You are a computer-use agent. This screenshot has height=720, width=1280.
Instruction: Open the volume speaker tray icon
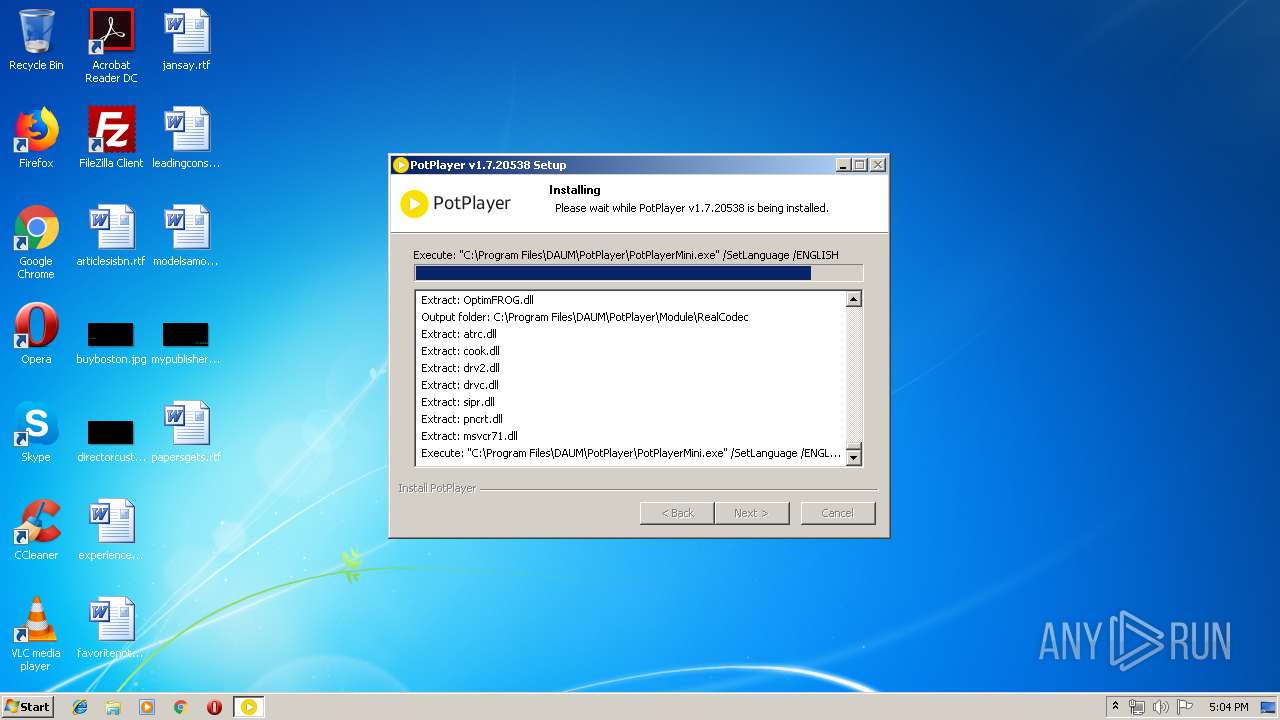1160,707
